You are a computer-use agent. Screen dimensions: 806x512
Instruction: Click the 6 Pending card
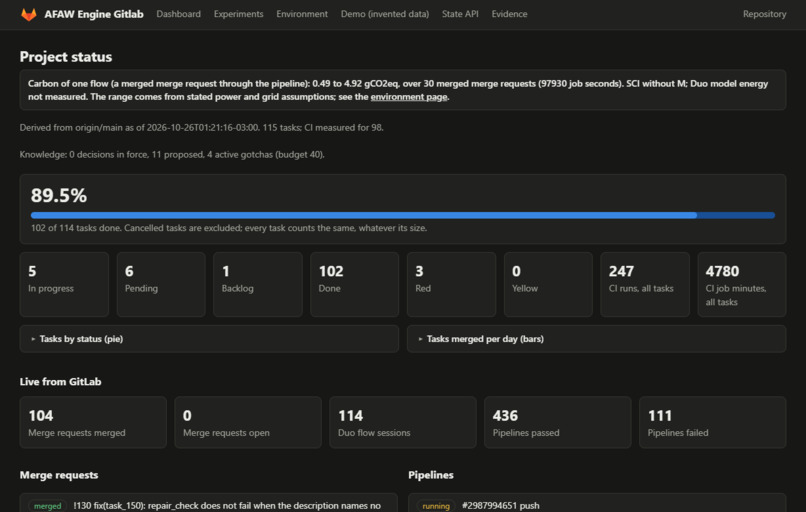(161, 284)
